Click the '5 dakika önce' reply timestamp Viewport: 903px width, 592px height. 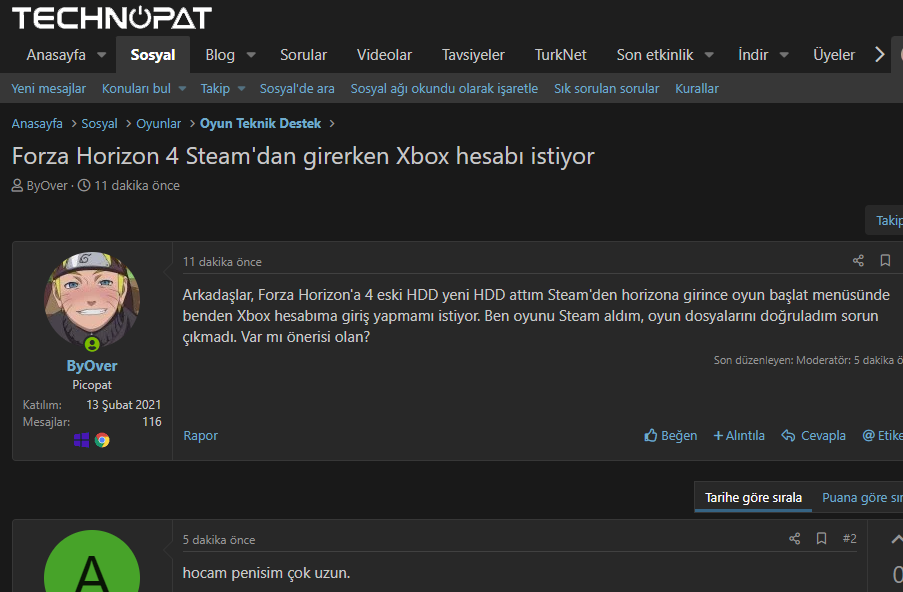coord(219,540)
